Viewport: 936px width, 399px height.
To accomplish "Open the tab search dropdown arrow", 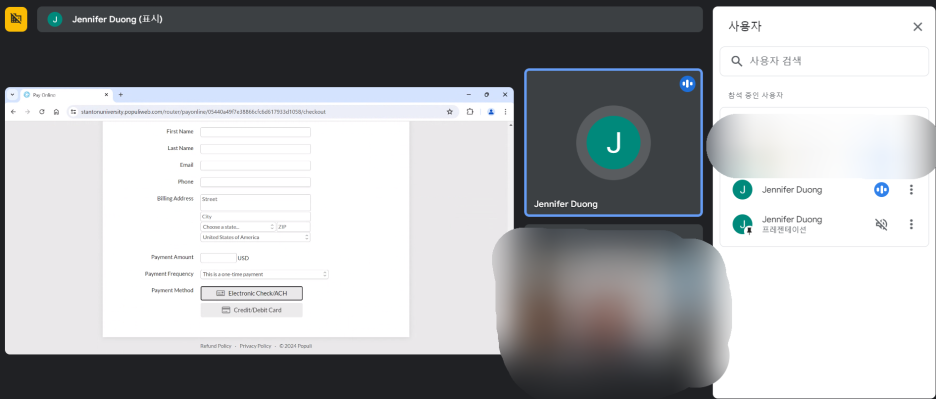I will [12, 95].
